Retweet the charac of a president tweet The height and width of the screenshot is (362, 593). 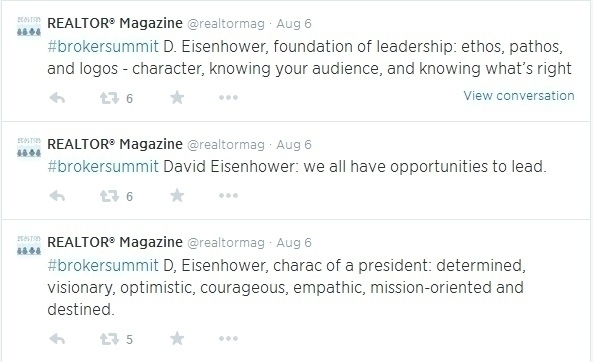click(109, 339)
